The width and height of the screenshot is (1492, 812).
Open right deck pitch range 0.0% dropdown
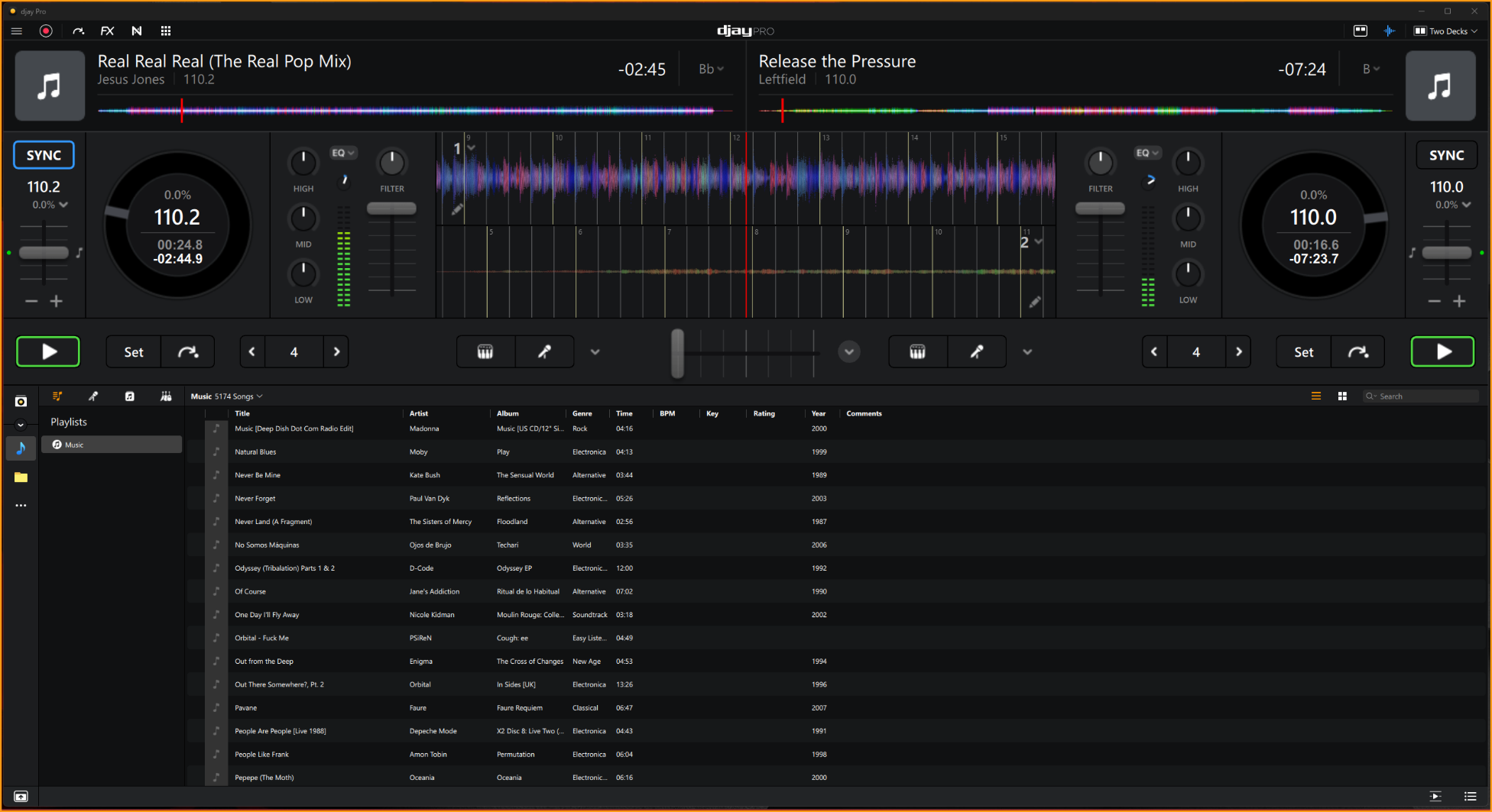point(1453,205)
